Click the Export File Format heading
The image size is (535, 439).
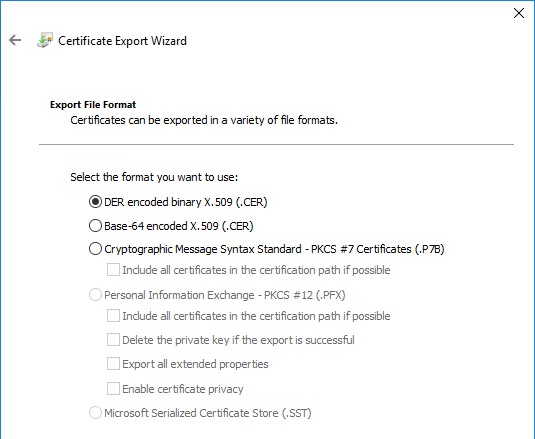(93, 104)
